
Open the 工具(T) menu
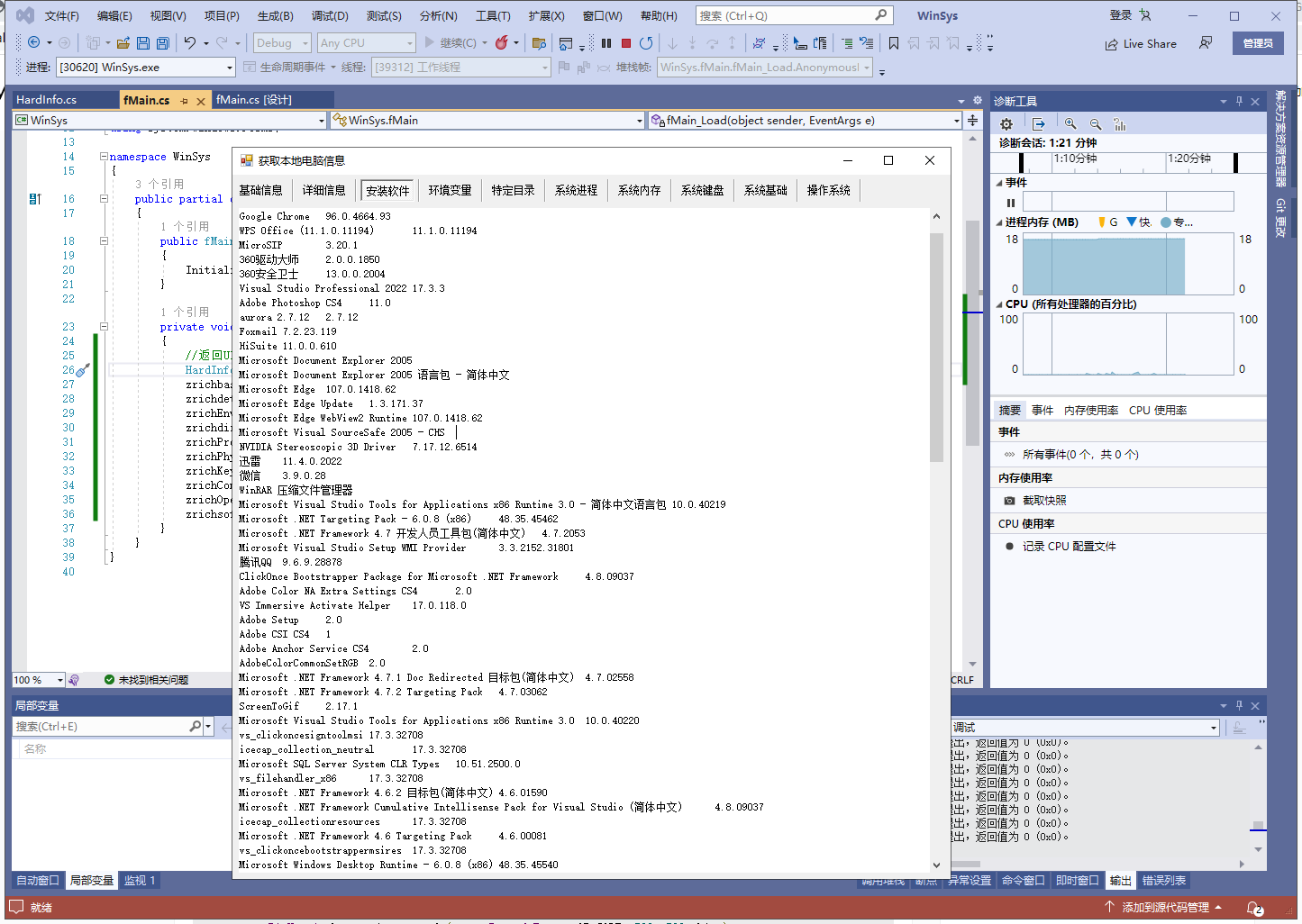(x=493, y=16)
